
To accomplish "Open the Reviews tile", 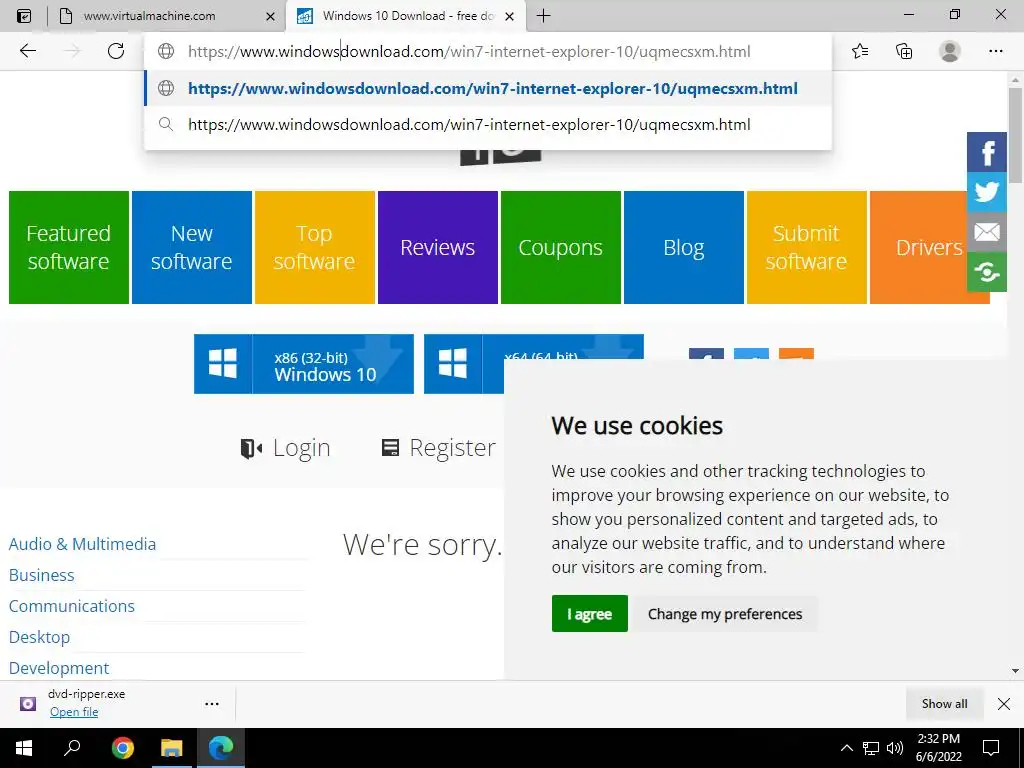I will tap(438, 248).
